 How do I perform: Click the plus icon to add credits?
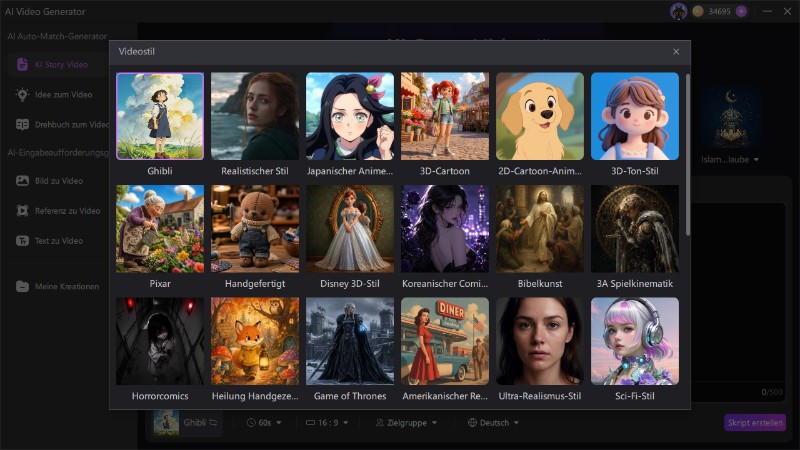point(741,11)
